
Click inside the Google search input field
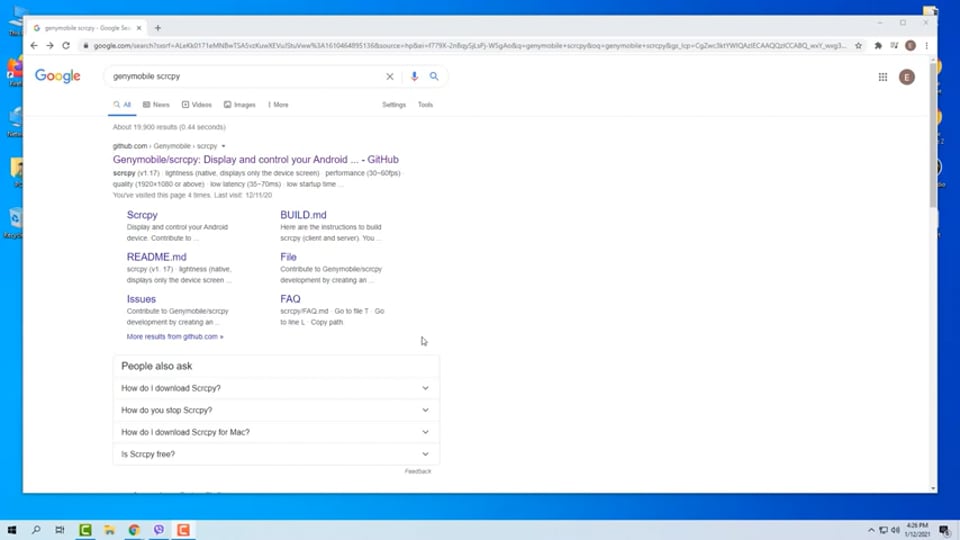pos(245,77)
